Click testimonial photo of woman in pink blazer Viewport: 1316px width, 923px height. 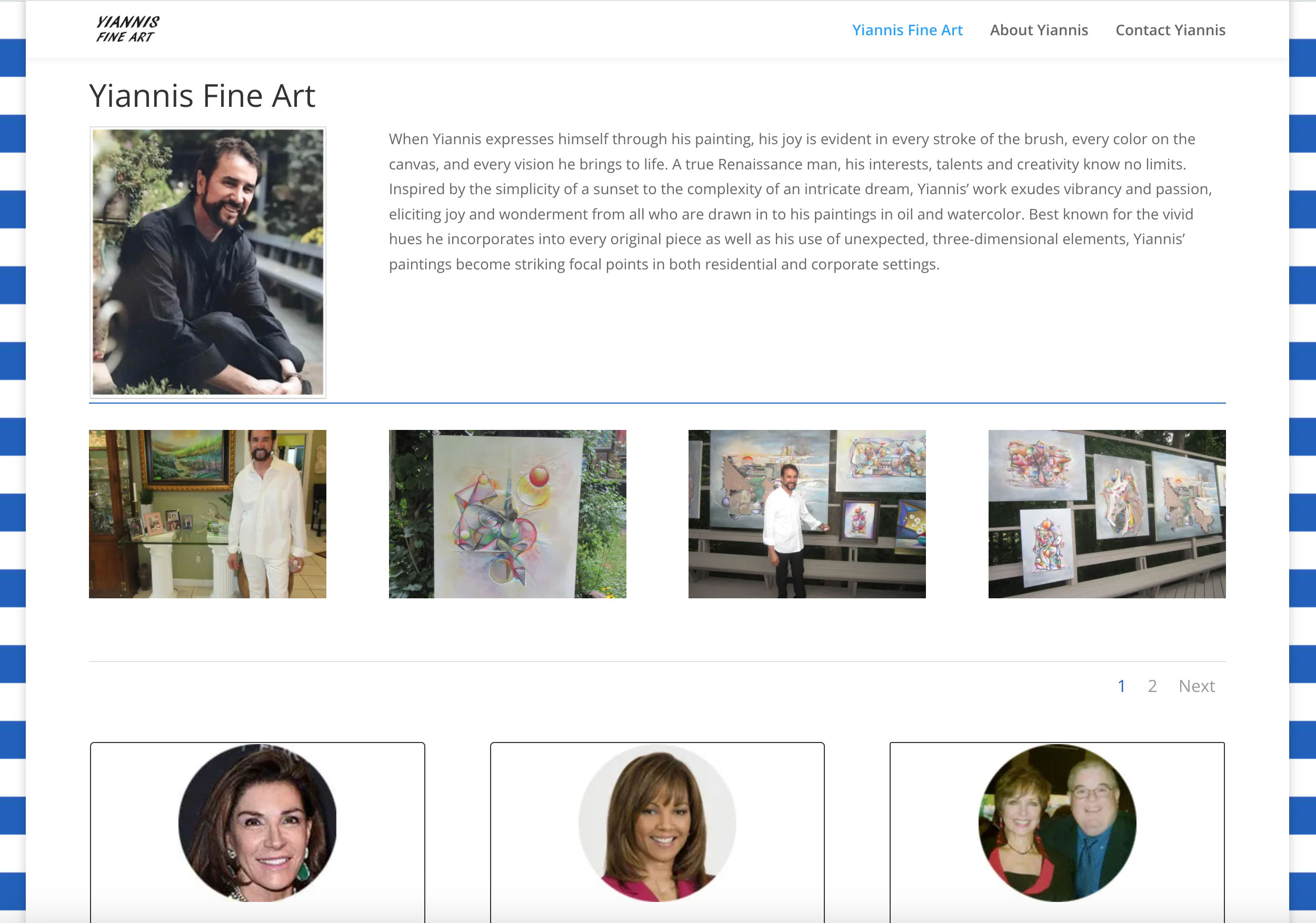[x=657, y=822]
